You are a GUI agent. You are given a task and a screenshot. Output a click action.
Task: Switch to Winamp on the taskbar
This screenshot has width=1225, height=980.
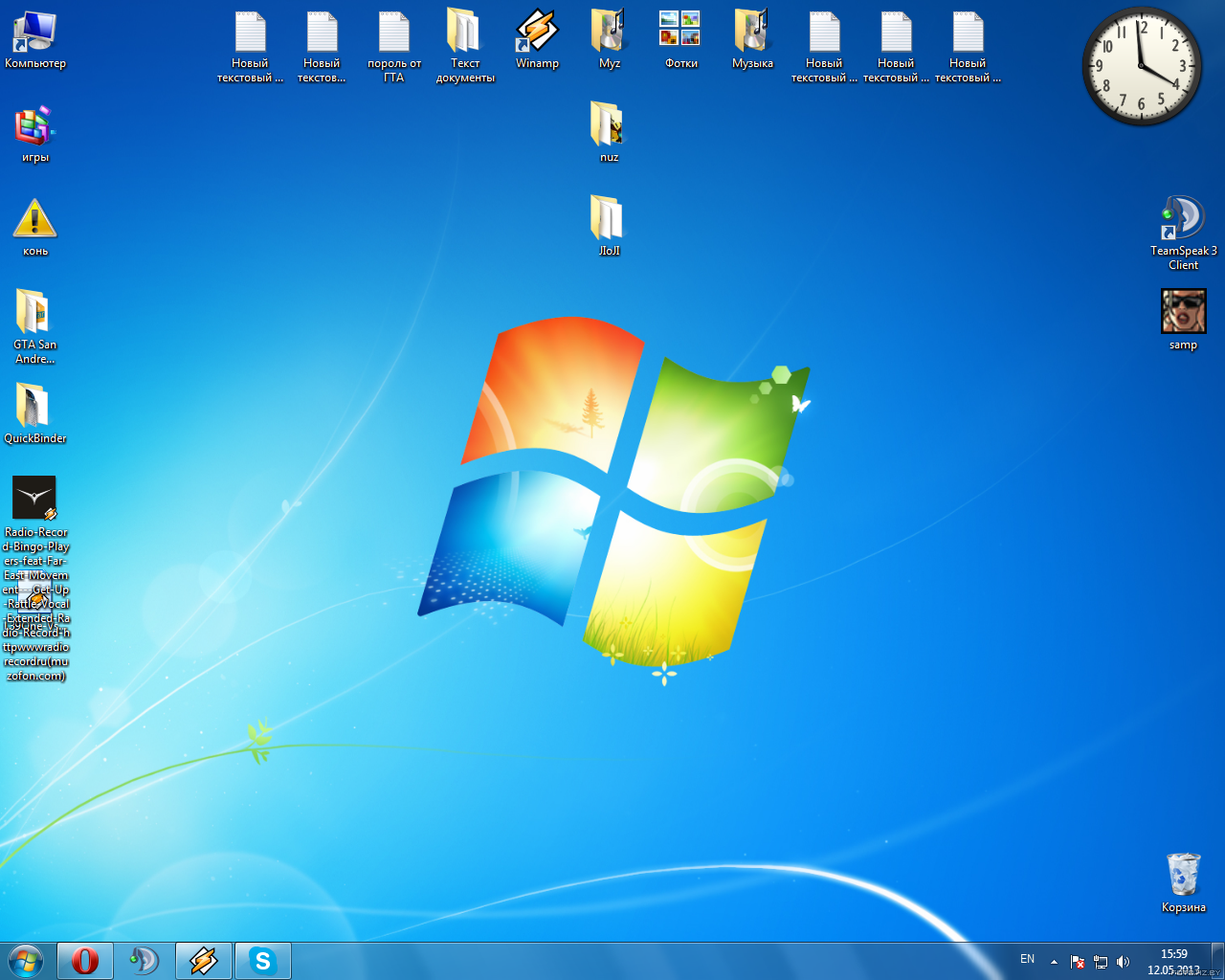(x=204, y=961)
